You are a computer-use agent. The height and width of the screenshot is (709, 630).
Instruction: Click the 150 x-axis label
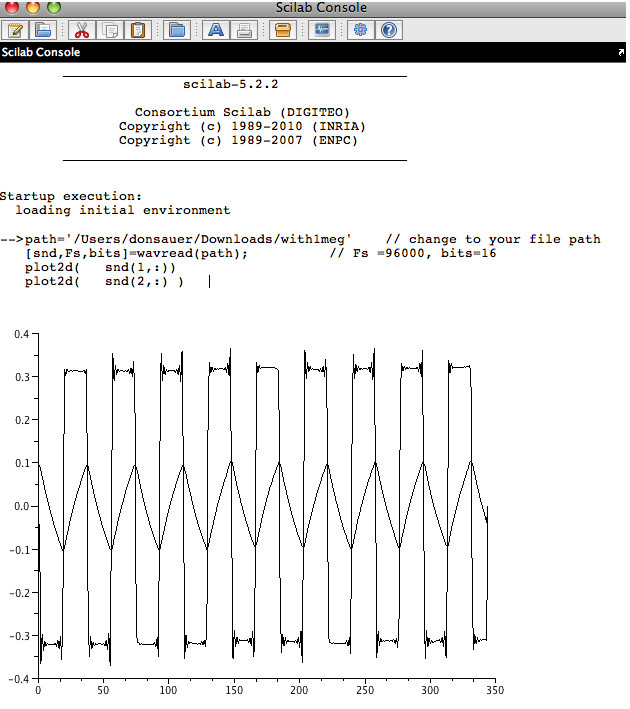[x=234, y=690]
